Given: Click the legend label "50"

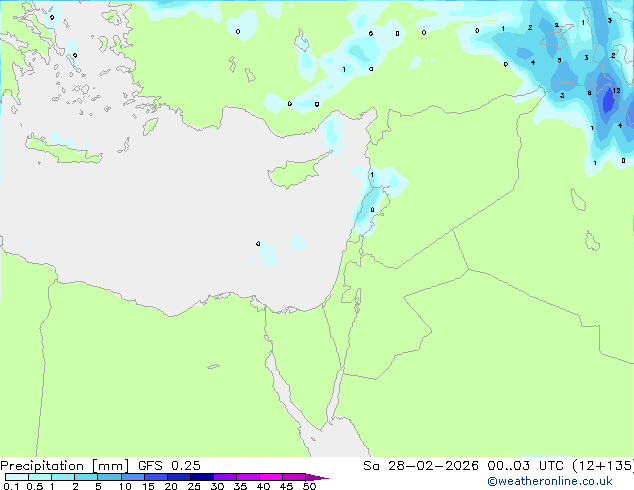Looking at the screenshot, I should 309,486.
